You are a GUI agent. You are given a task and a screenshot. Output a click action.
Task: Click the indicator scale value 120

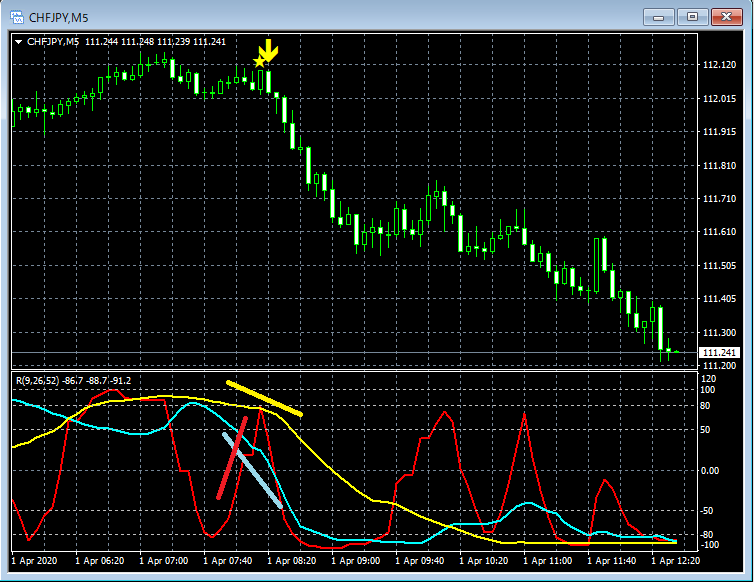click(709, 379)
